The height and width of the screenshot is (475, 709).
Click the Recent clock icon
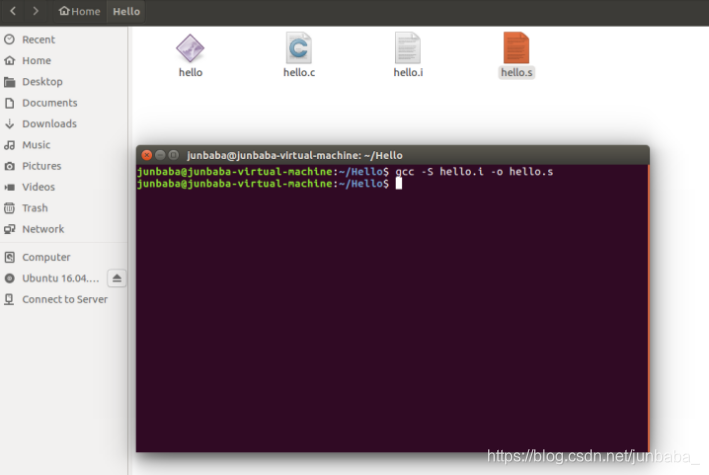coord(9,39)
